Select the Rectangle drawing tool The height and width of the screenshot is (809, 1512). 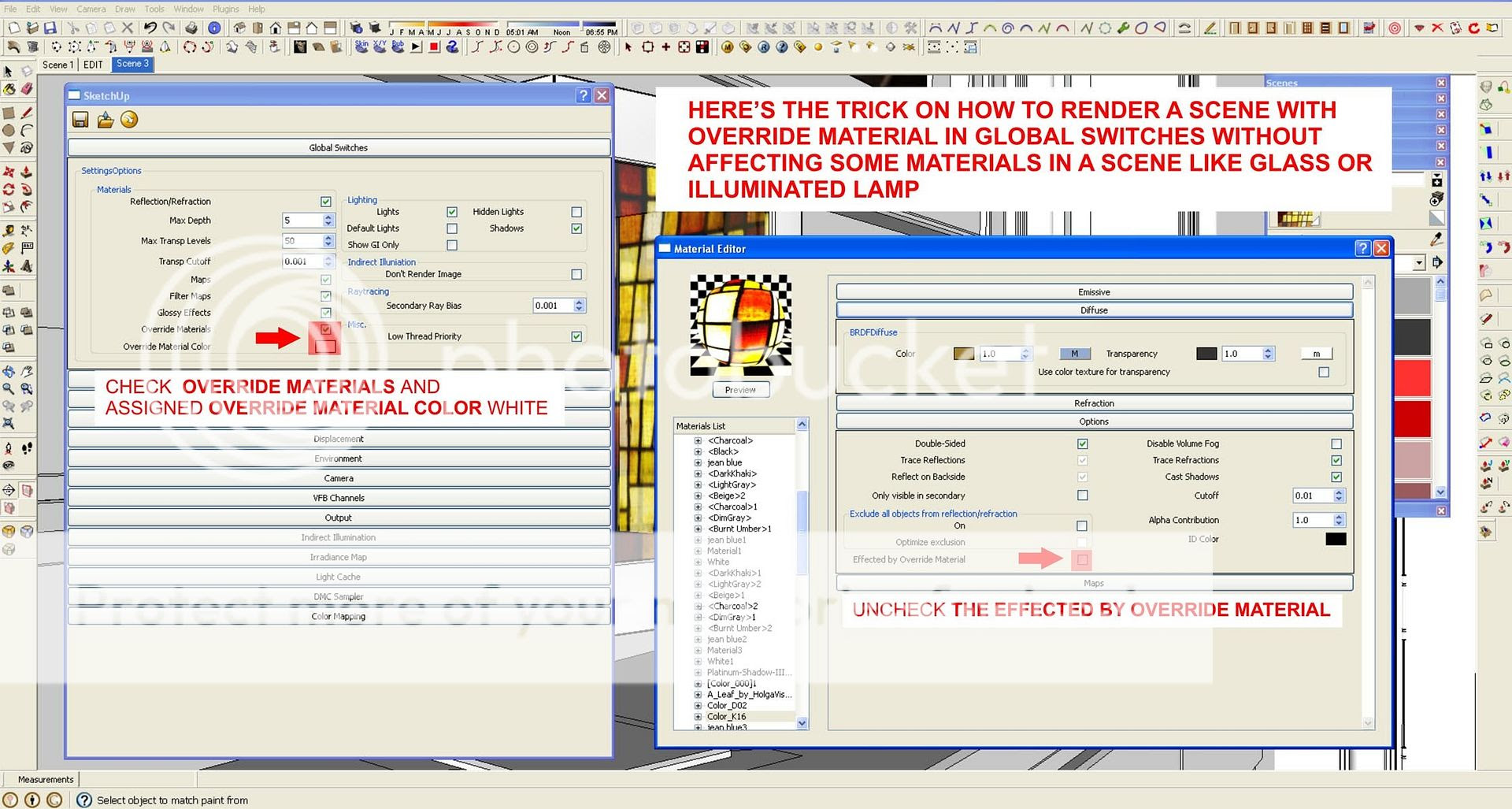[x=9, y=113]
